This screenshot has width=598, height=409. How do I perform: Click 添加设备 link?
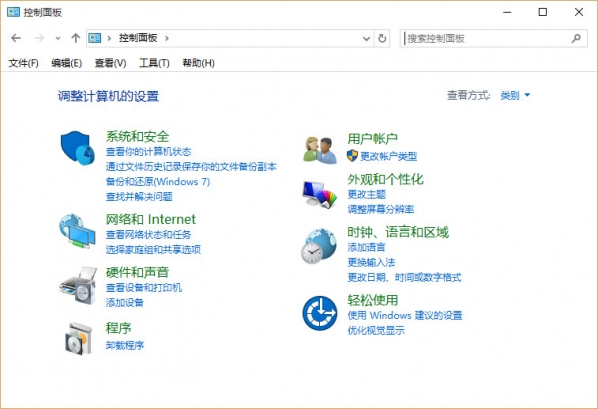click(x=125, y=303)
